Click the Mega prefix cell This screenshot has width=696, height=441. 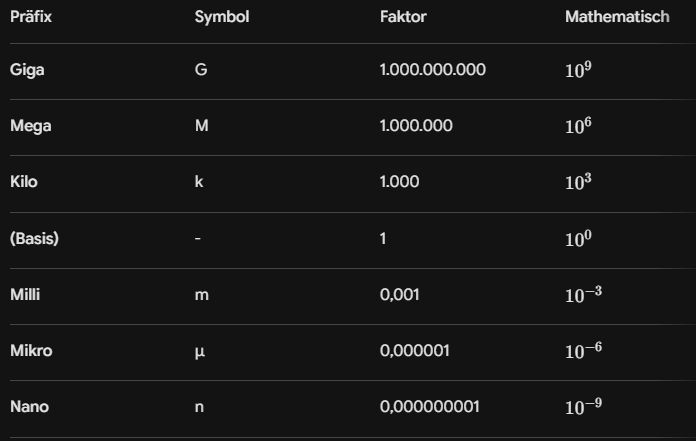click(x=30, y=126)
